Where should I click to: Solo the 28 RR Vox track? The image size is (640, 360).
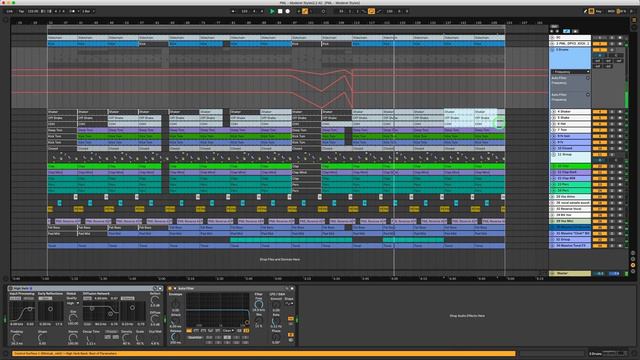(x=612, y=215)
